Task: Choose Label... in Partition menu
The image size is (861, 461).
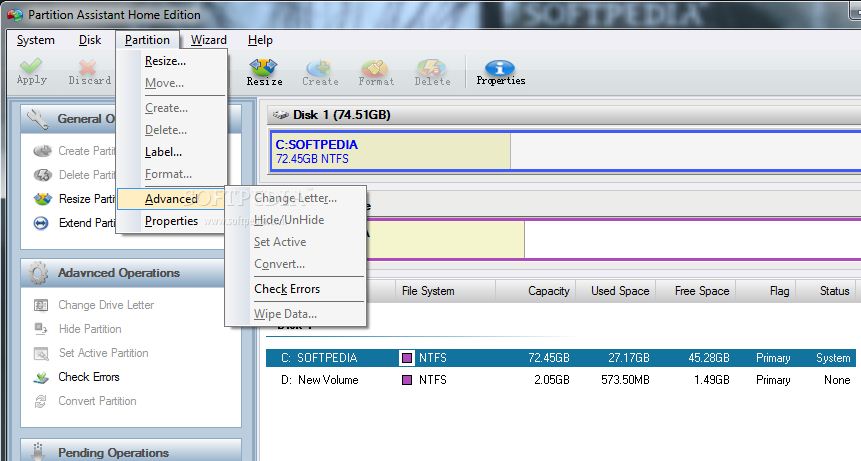Action: click(x=172, y=152)
